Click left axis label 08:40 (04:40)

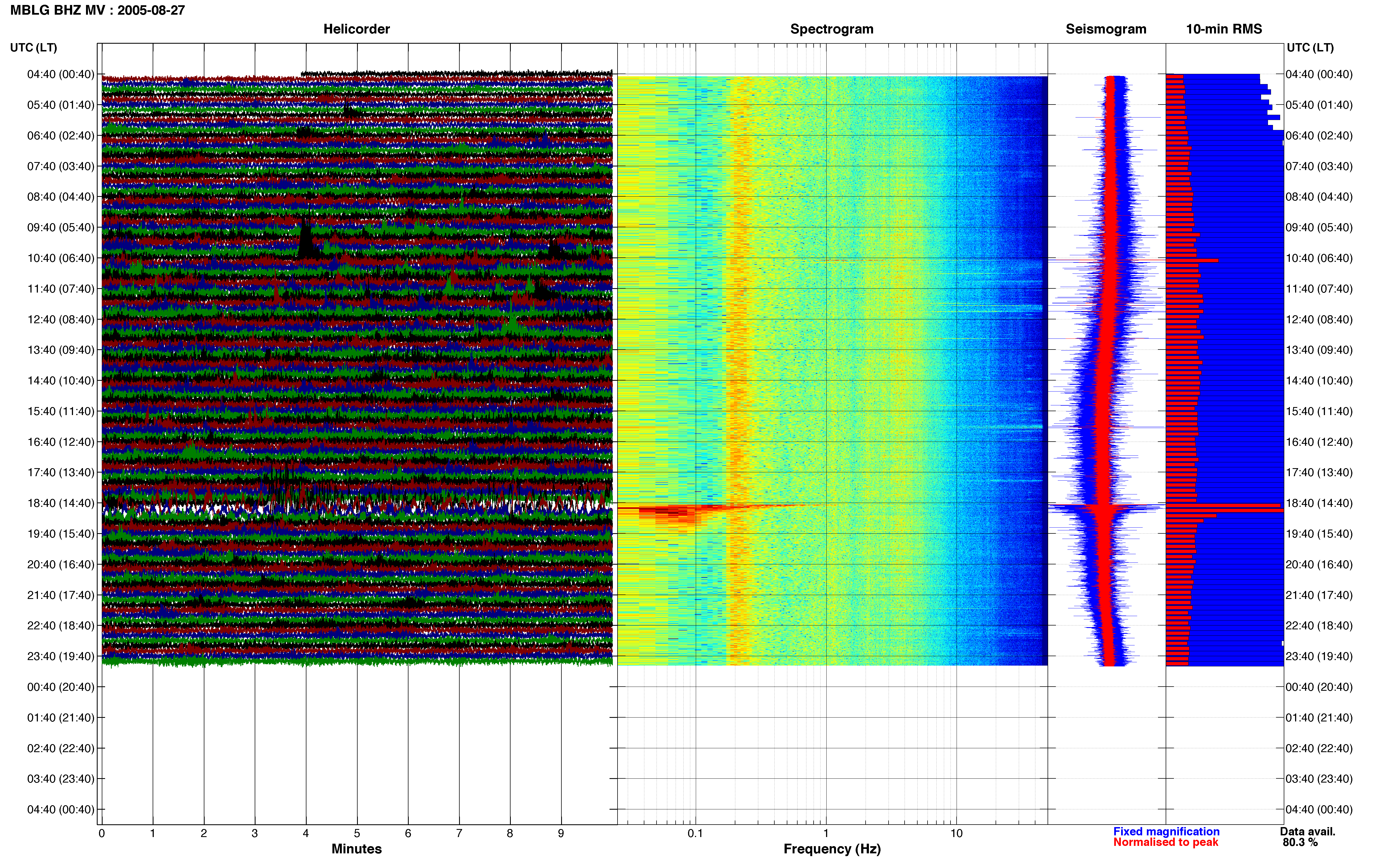[61, 197]
